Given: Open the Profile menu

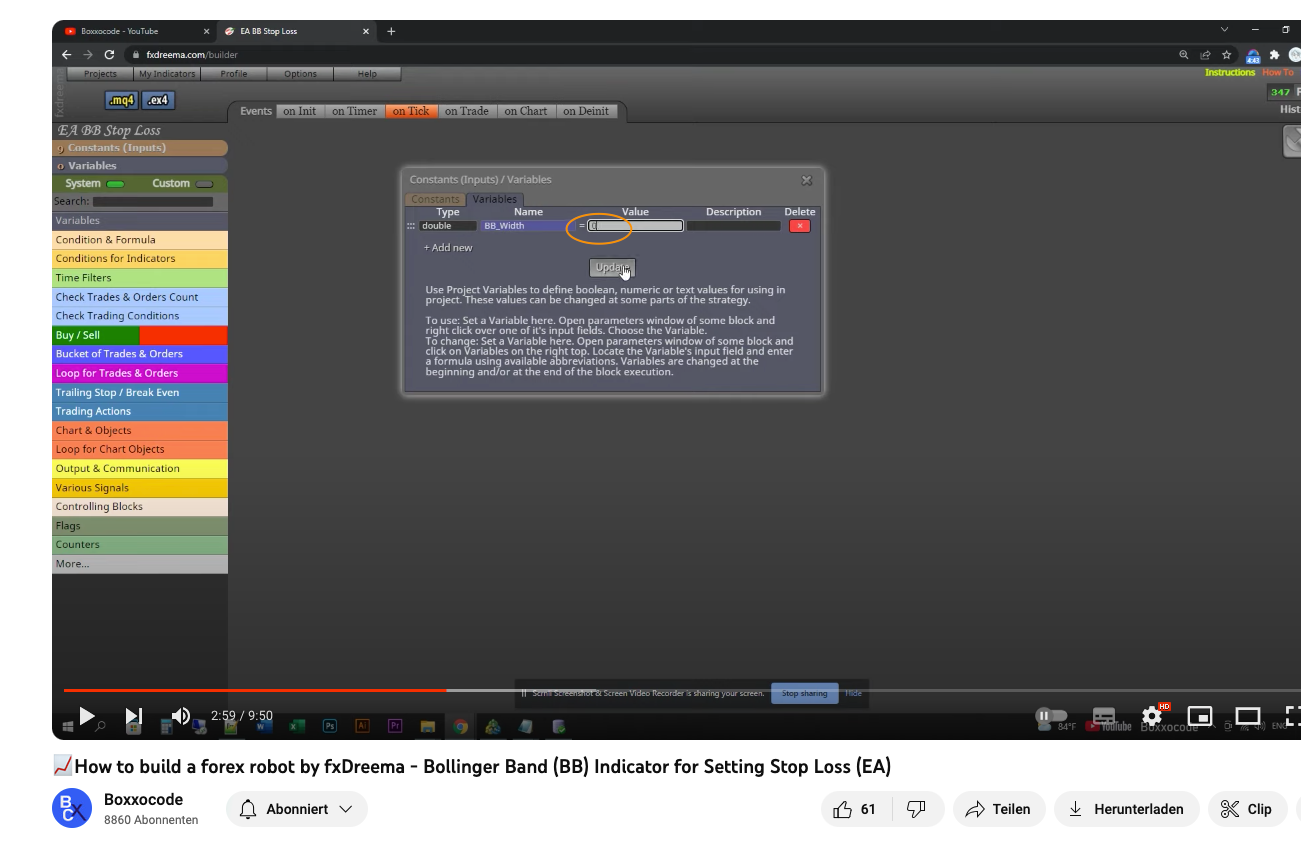Looking at the screenshot, I should click(x=234, y=74).
